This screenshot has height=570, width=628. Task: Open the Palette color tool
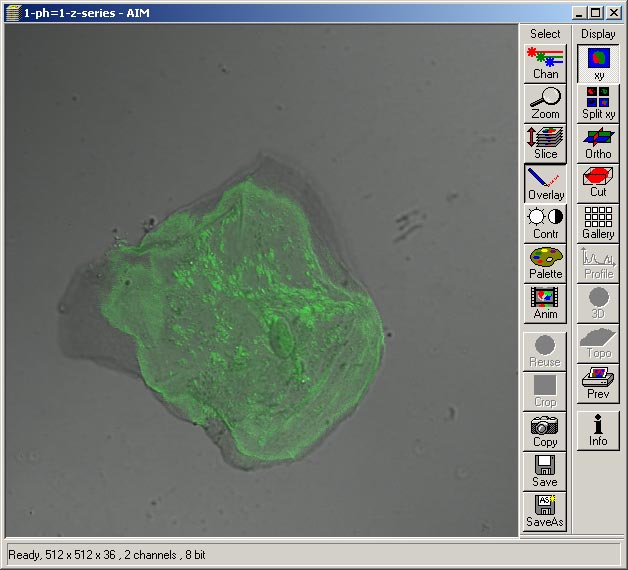coord(545,264)
